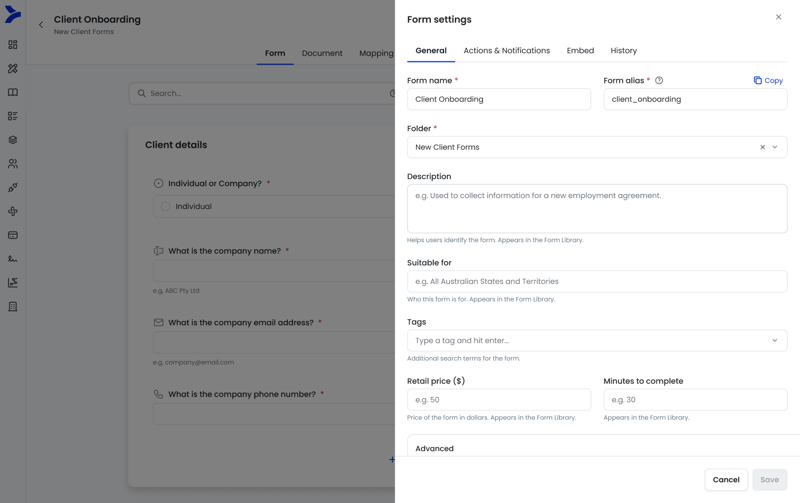The height and width of the screenshot is (503, 800).
Task: Click the Minutes to complete input field
Action: pos(695,399)
